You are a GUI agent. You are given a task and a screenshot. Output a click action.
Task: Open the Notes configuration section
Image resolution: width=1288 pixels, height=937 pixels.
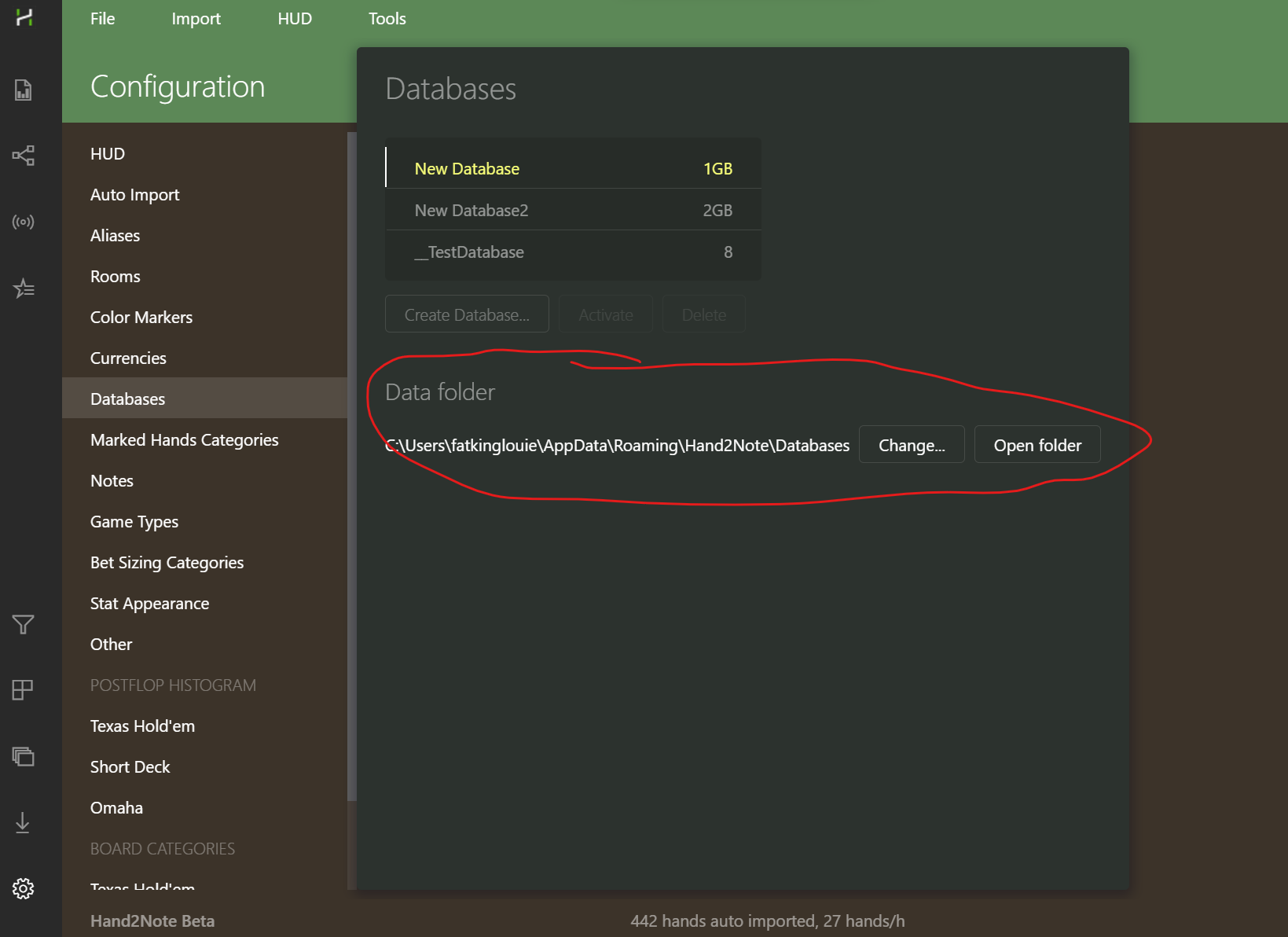click(204, 481)
